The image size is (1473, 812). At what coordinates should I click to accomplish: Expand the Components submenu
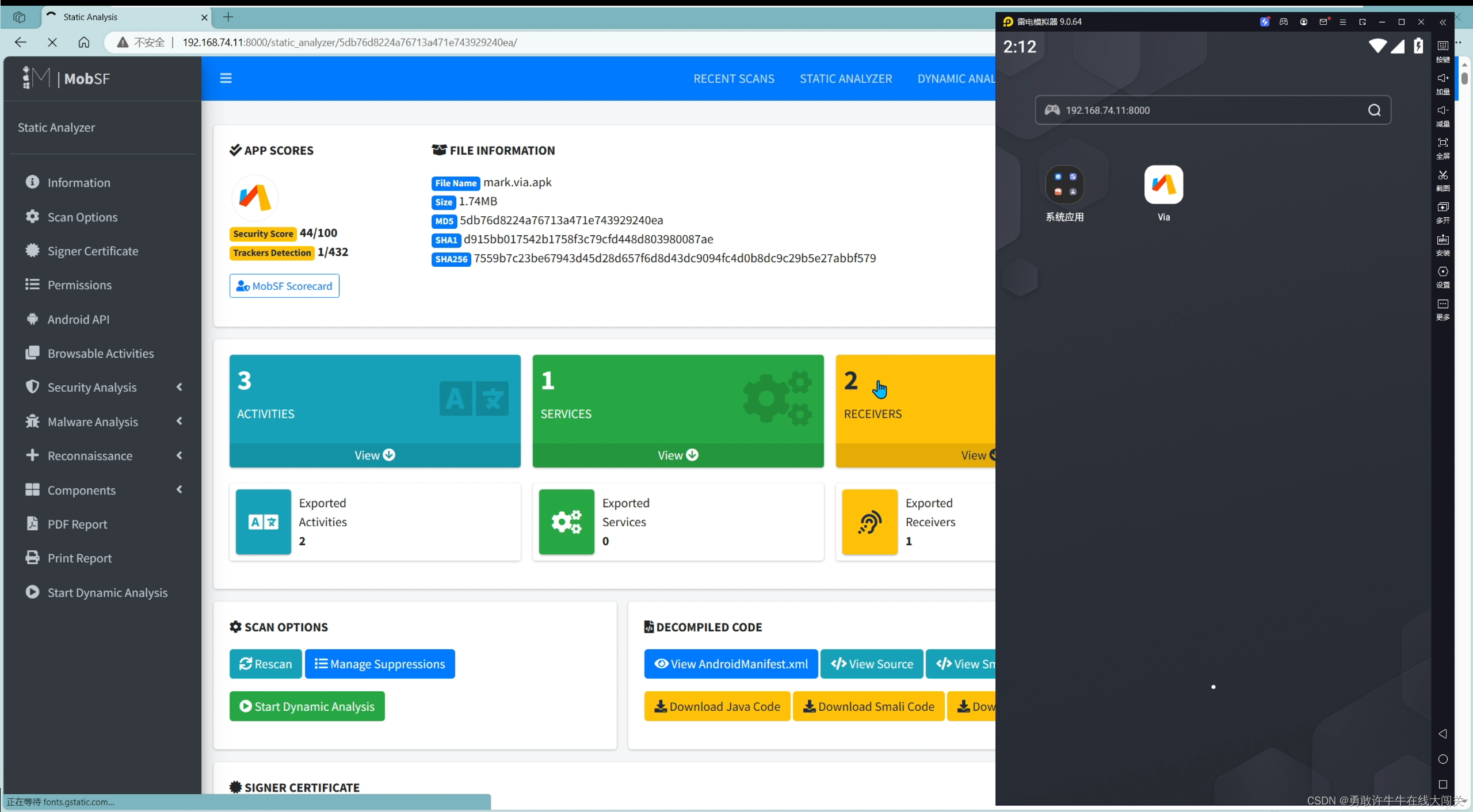(x=104, y=490)
